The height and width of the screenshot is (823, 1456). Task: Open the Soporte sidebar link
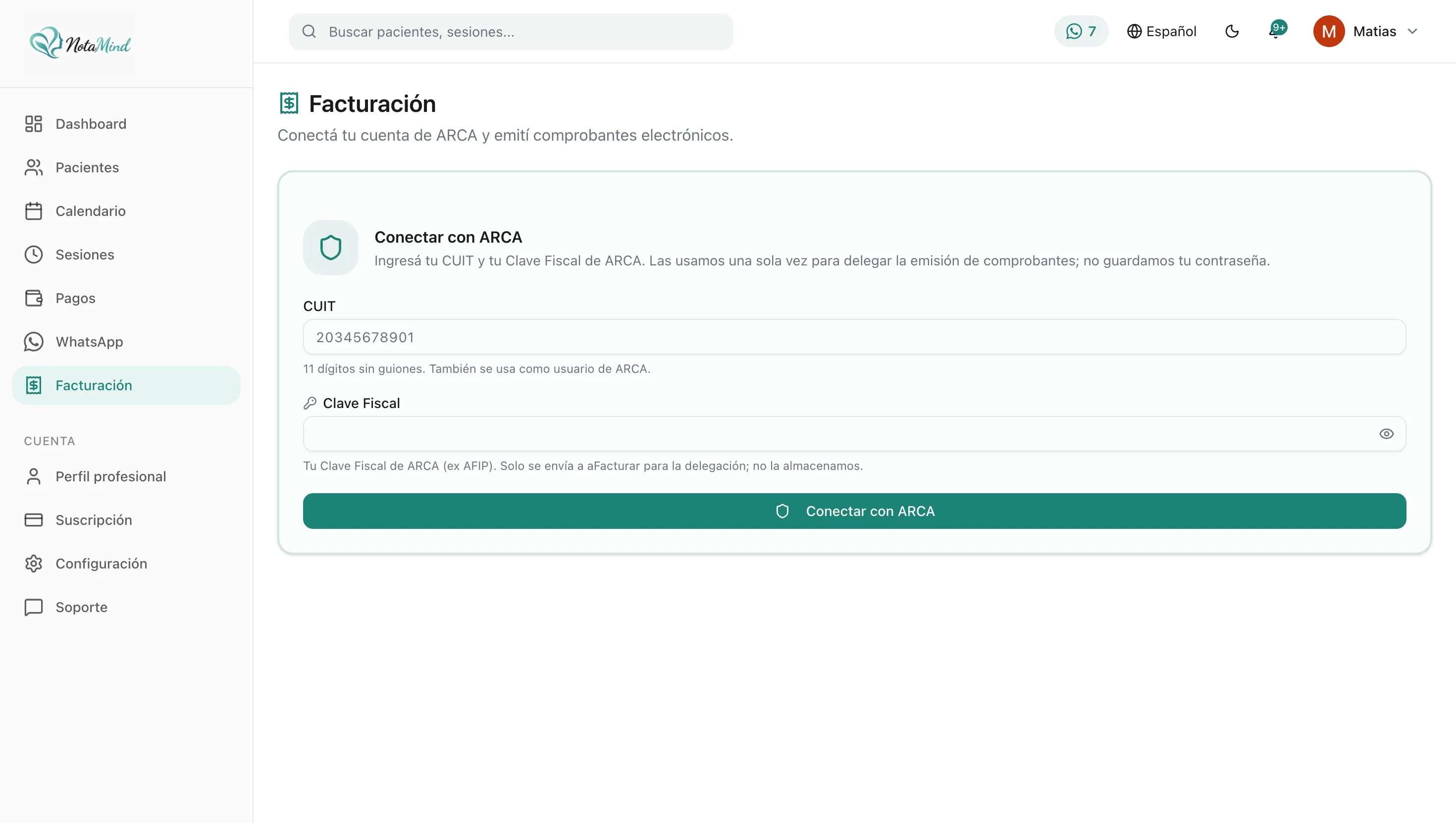(x=126, y=607)
